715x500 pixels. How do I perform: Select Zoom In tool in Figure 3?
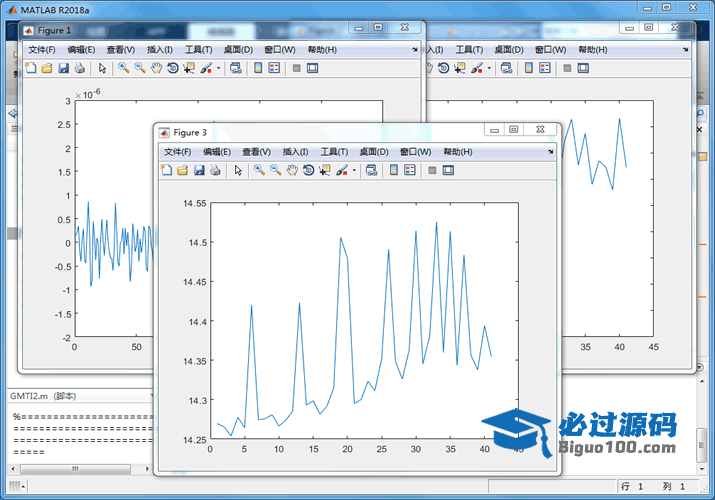pos(259,171)
